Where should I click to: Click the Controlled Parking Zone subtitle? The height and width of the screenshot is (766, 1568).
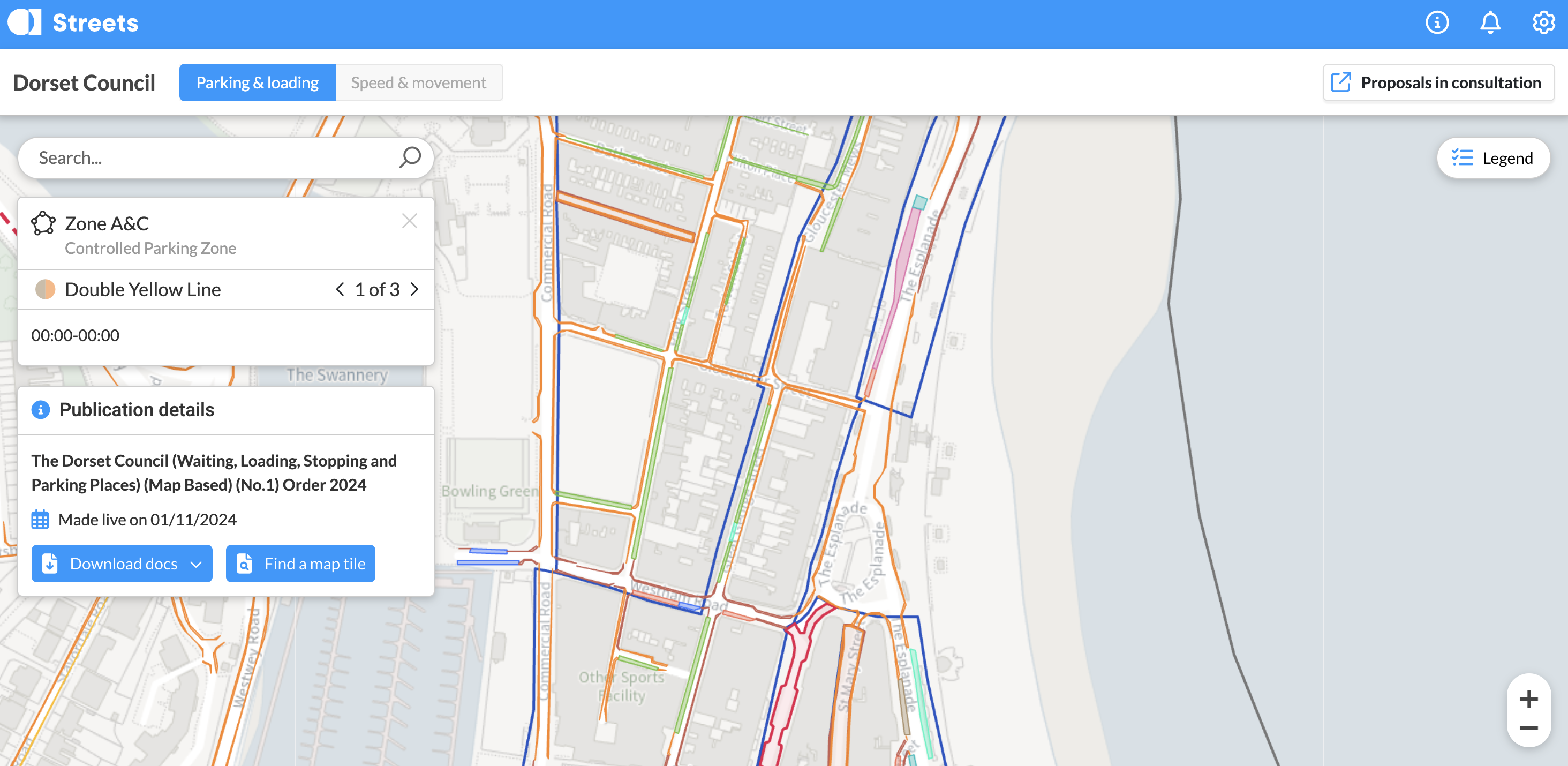point(150,249)
